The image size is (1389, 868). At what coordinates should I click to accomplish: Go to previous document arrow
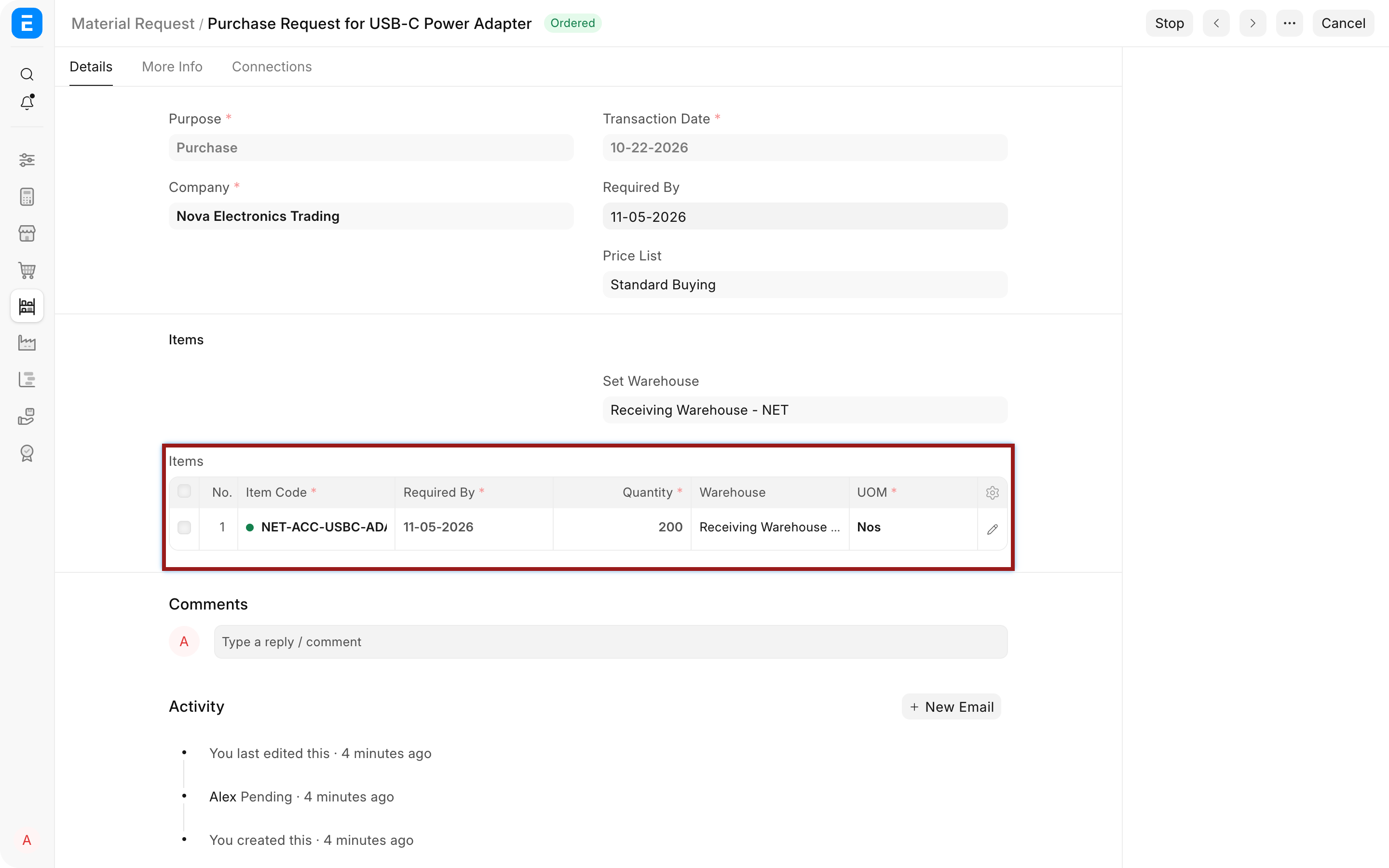[x=1216, y=23]
